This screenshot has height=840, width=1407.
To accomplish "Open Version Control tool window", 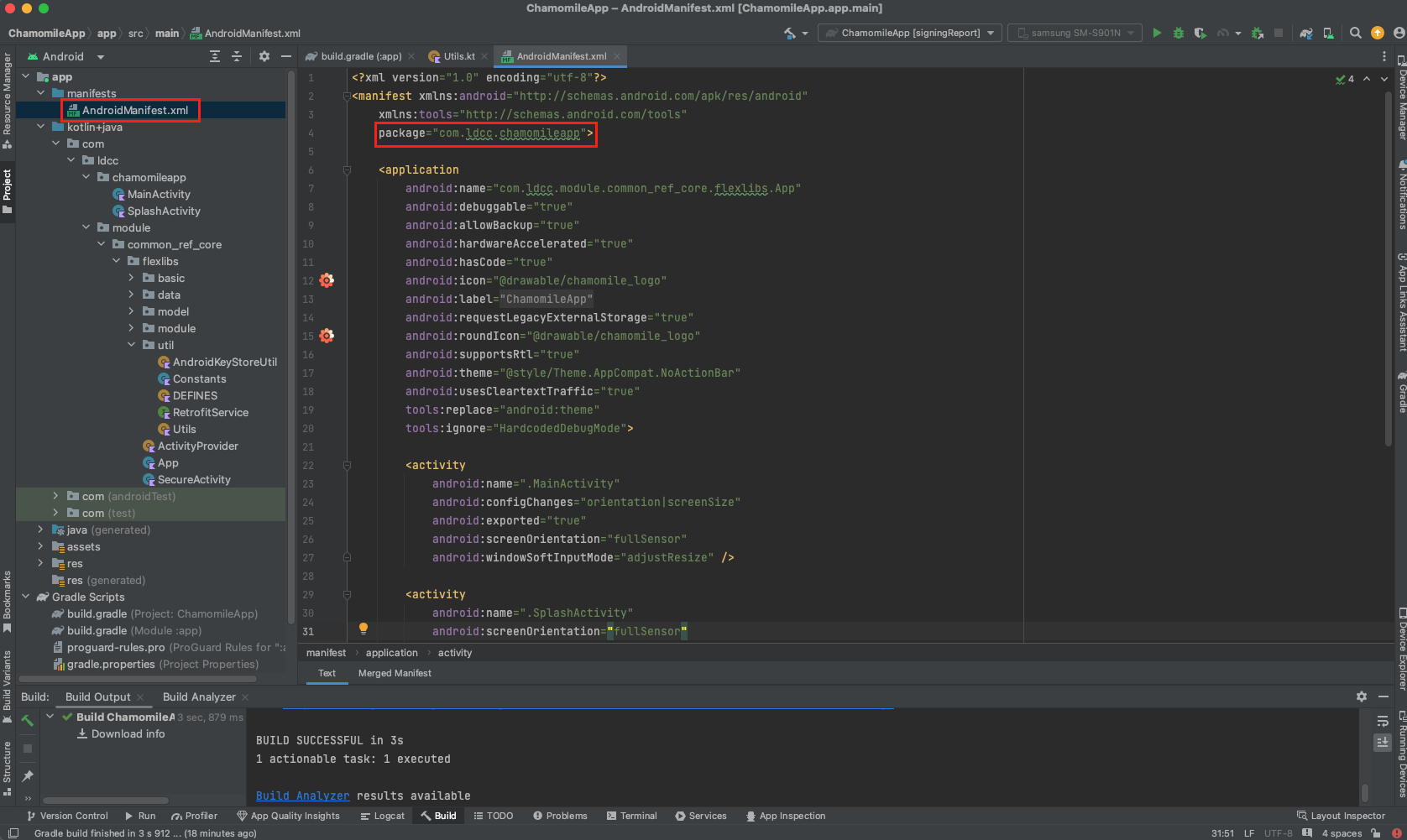I will pyautogui.click(x=67, y=816).
